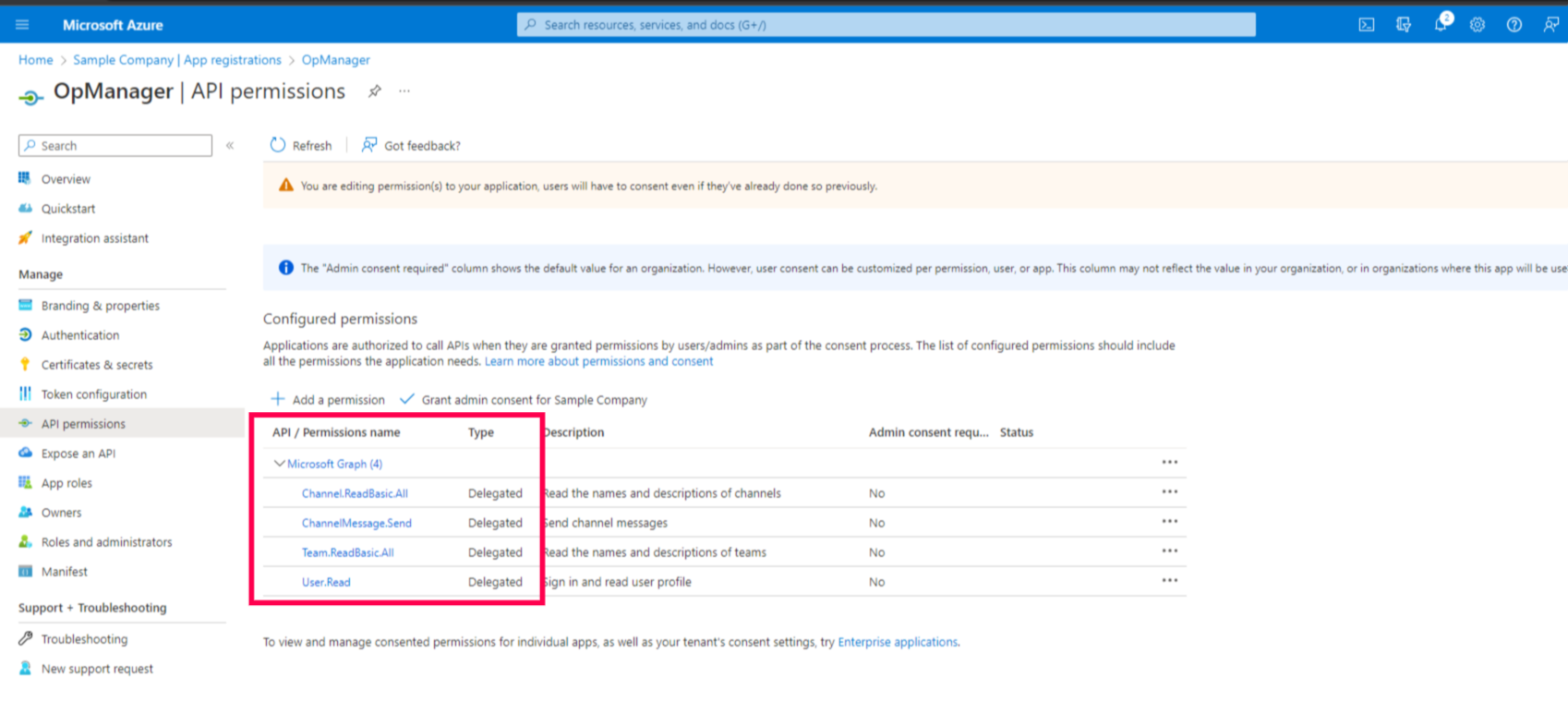Screen dimensions: 1568x702
Task: Open Troubleshooting under Support
Action: click(x=85, y=639)
